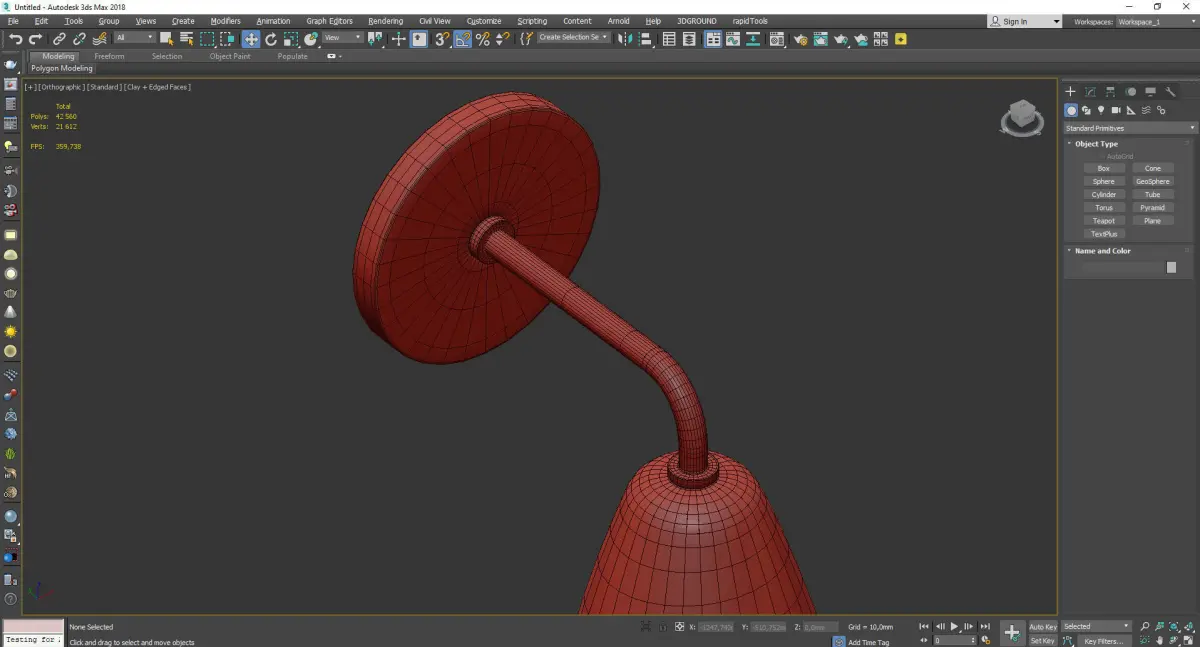Viewport: 1200px width, 647px height.
Task: Open the Create Selection Set dropdown
Action: point(574,38)
